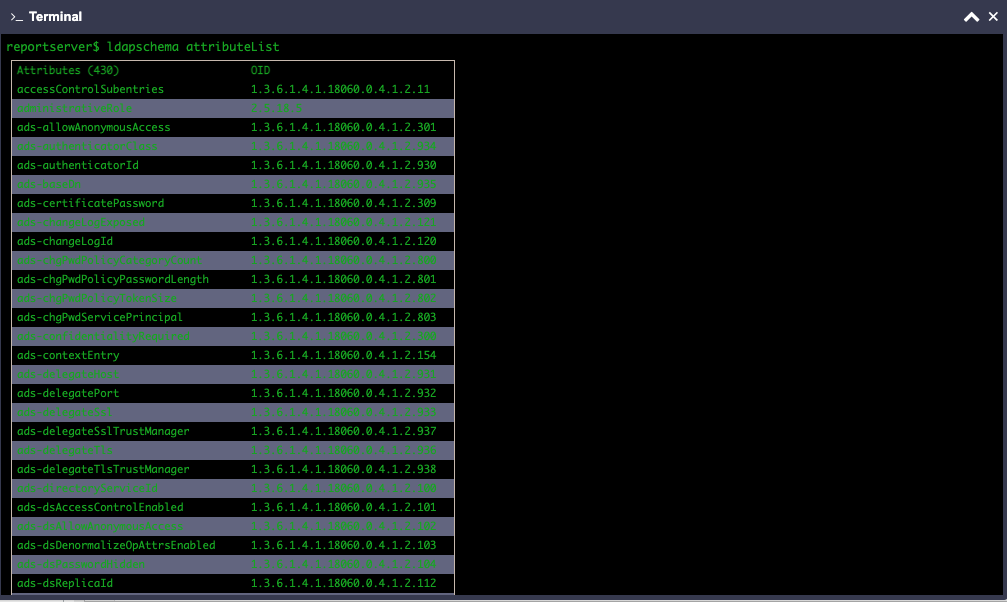Image resolution: width=1007 pixels, height=602 pixels.
Task: Click the 'Terminal' title text
Action: click(x=55, y=17)
